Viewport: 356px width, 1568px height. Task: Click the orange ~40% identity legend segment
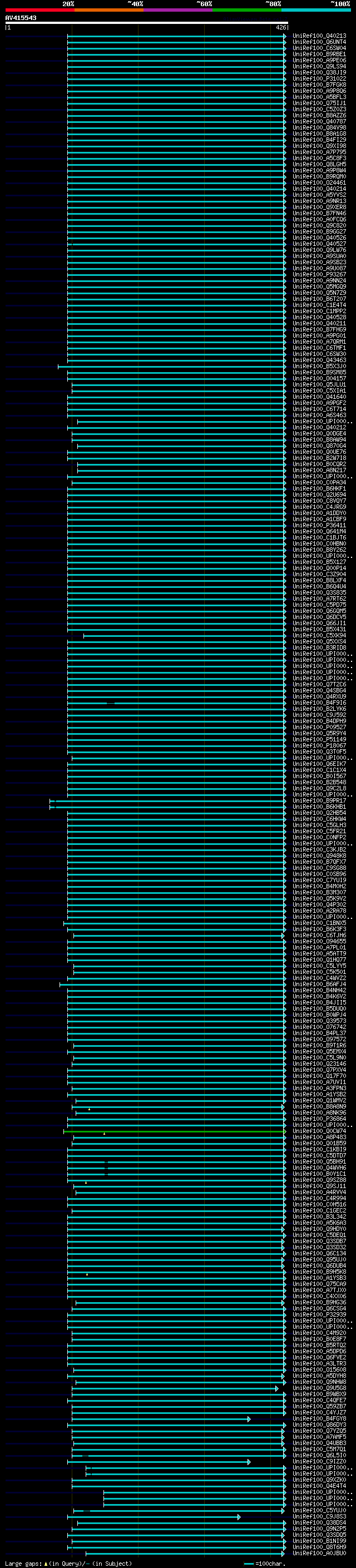pyautogui.click(x=109, y=10)
